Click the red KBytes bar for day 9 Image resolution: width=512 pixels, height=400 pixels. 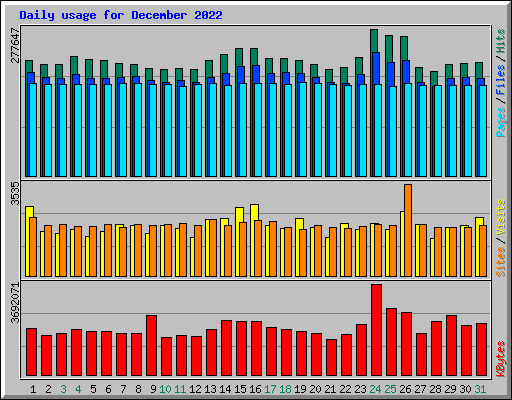(x=152, y=346)
